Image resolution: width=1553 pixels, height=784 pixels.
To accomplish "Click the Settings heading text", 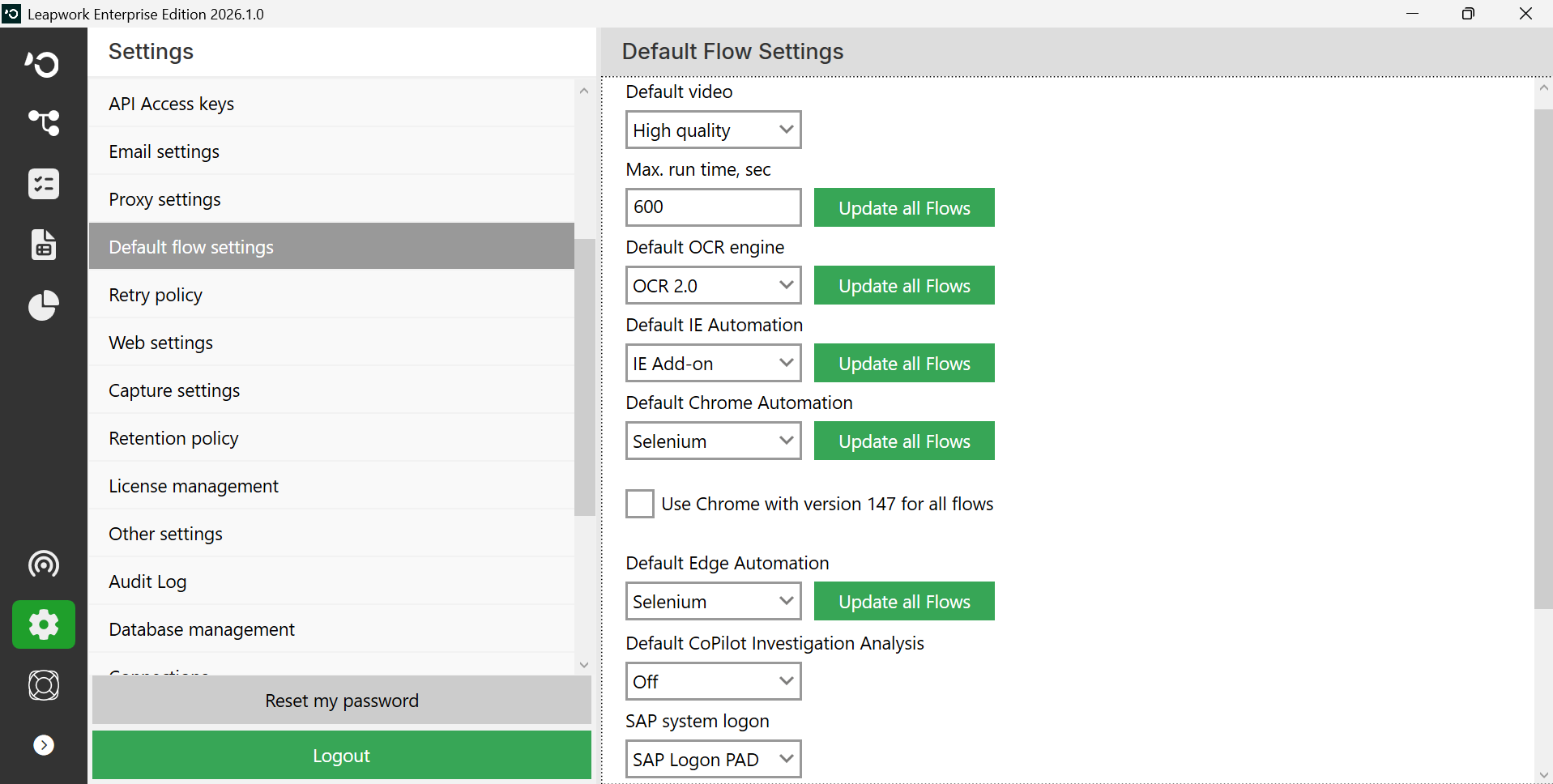I will pos(151,51).
